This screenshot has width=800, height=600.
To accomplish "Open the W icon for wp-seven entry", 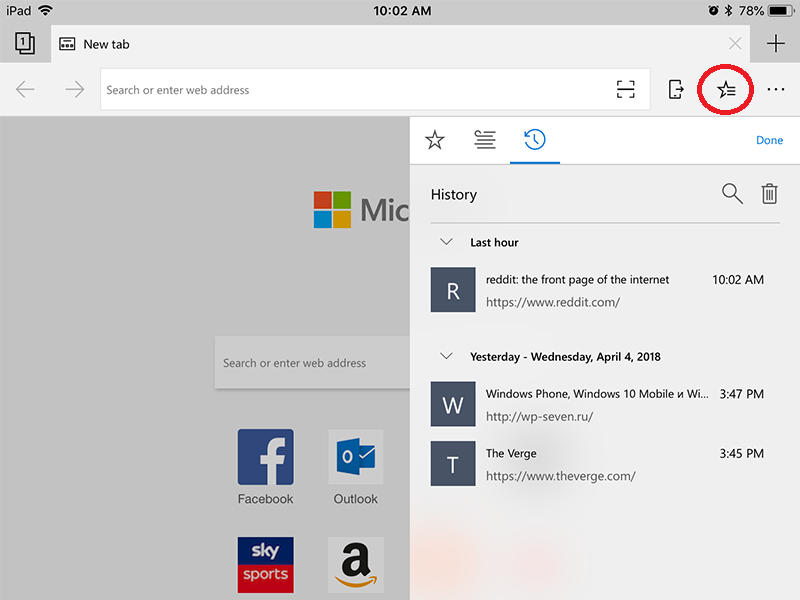I will click(x=453, y=404).
